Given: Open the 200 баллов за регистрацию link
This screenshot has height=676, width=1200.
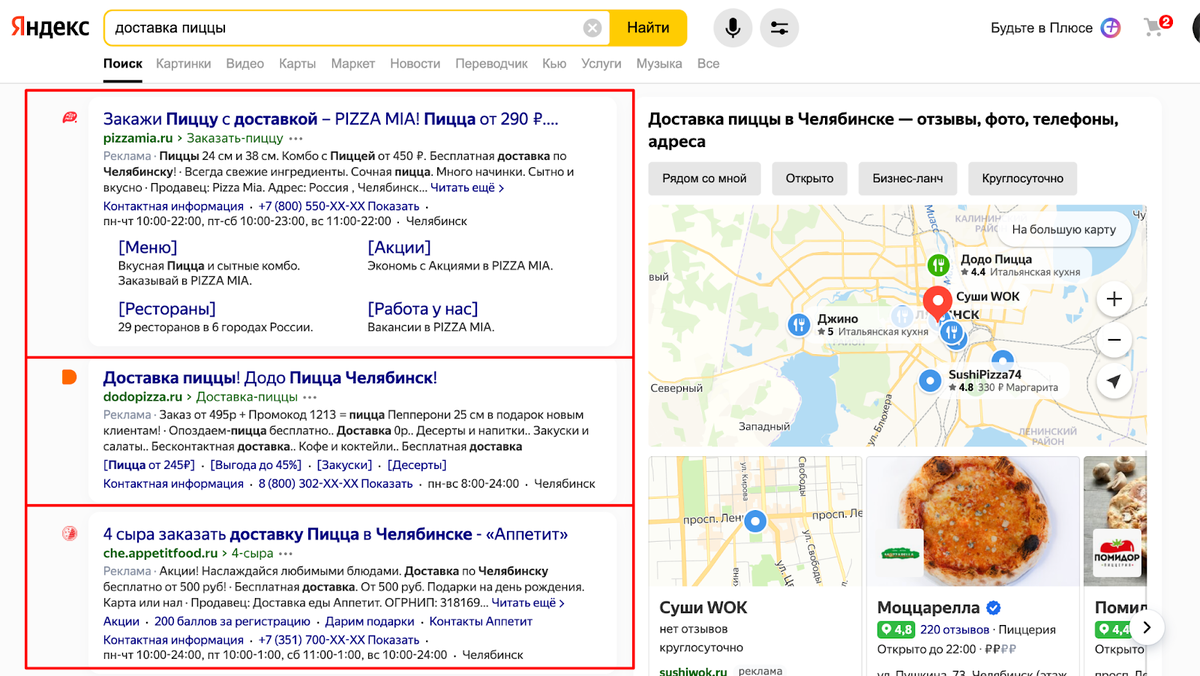Looking at the screenshot, I should [x=233, y=621].
